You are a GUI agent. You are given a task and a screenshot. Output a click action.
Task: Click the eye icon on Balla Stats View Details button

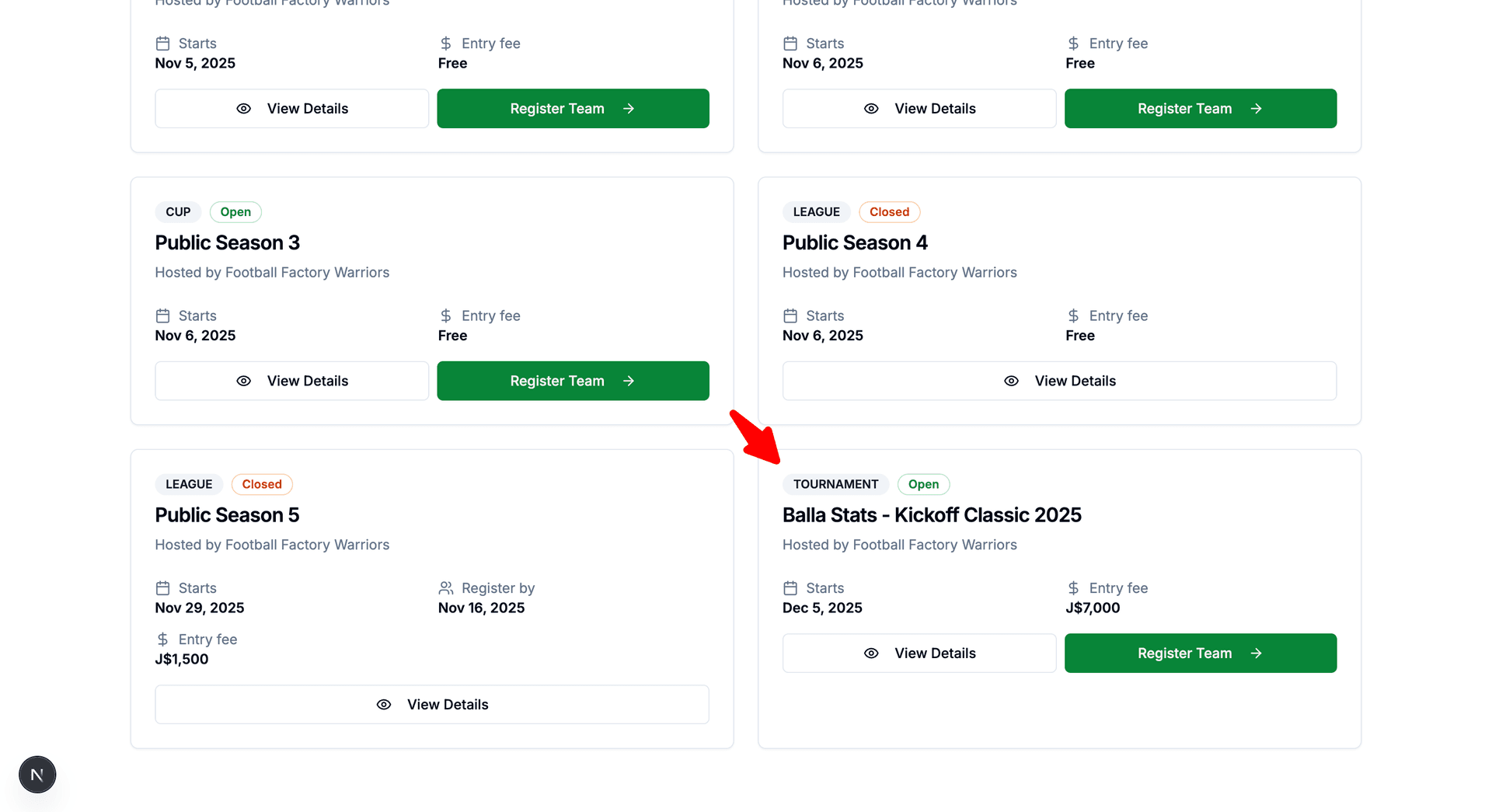[x=871, y=653]
